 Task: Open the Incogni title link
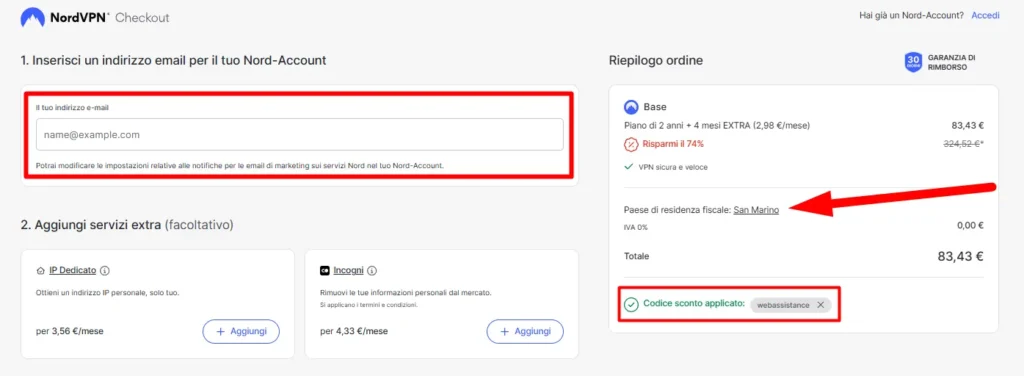pyautogui.click(x=349, y=270)
